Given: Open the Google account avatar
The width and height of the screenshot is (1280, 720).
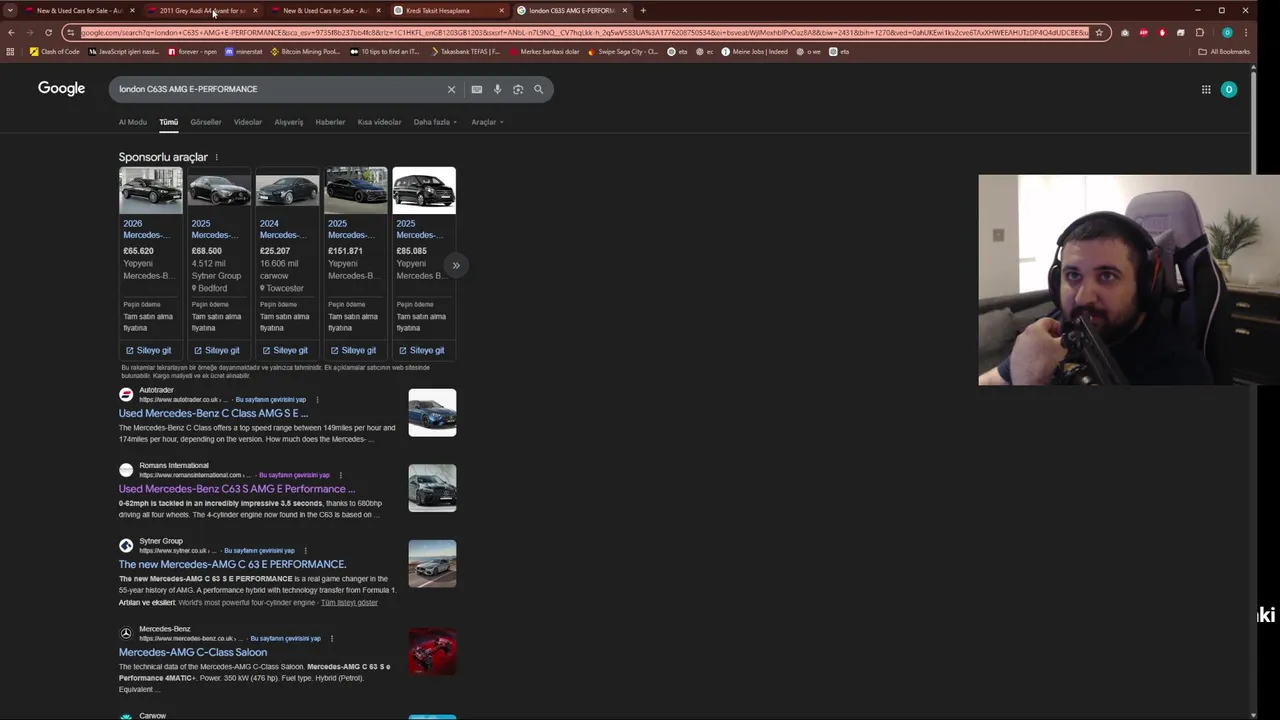Looking at the screenshot, I should pyautogui.click(x=1229, y=89).
